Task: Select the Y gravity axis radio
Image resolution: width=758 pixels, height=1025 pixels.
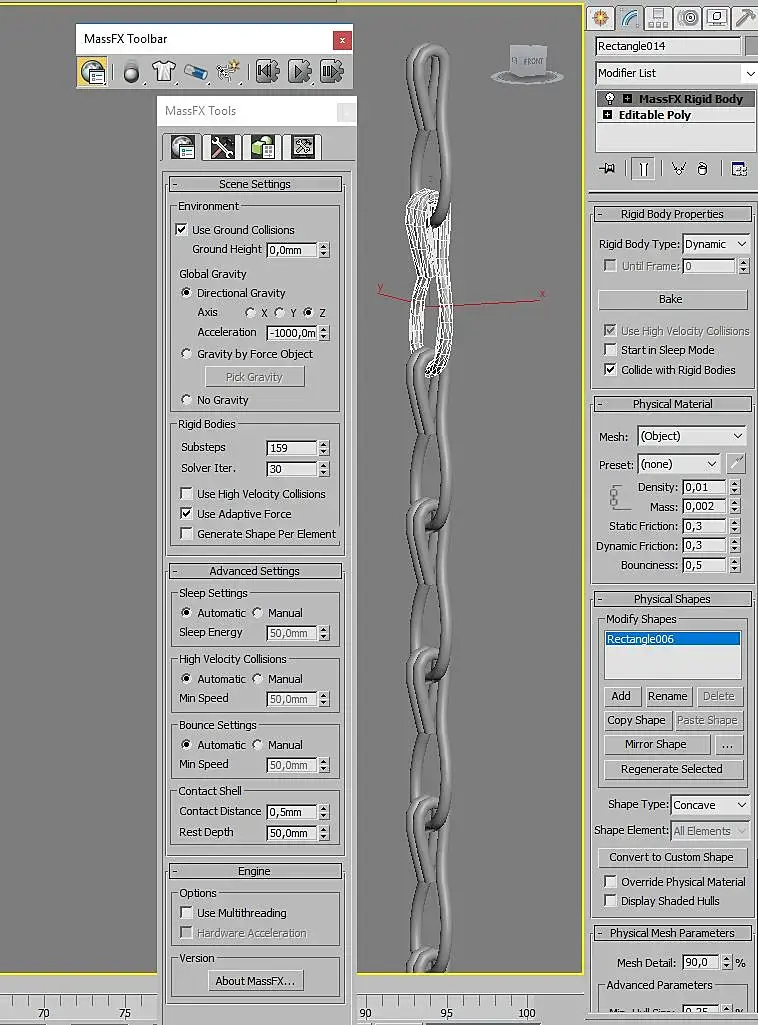Action: pos(279,312)
